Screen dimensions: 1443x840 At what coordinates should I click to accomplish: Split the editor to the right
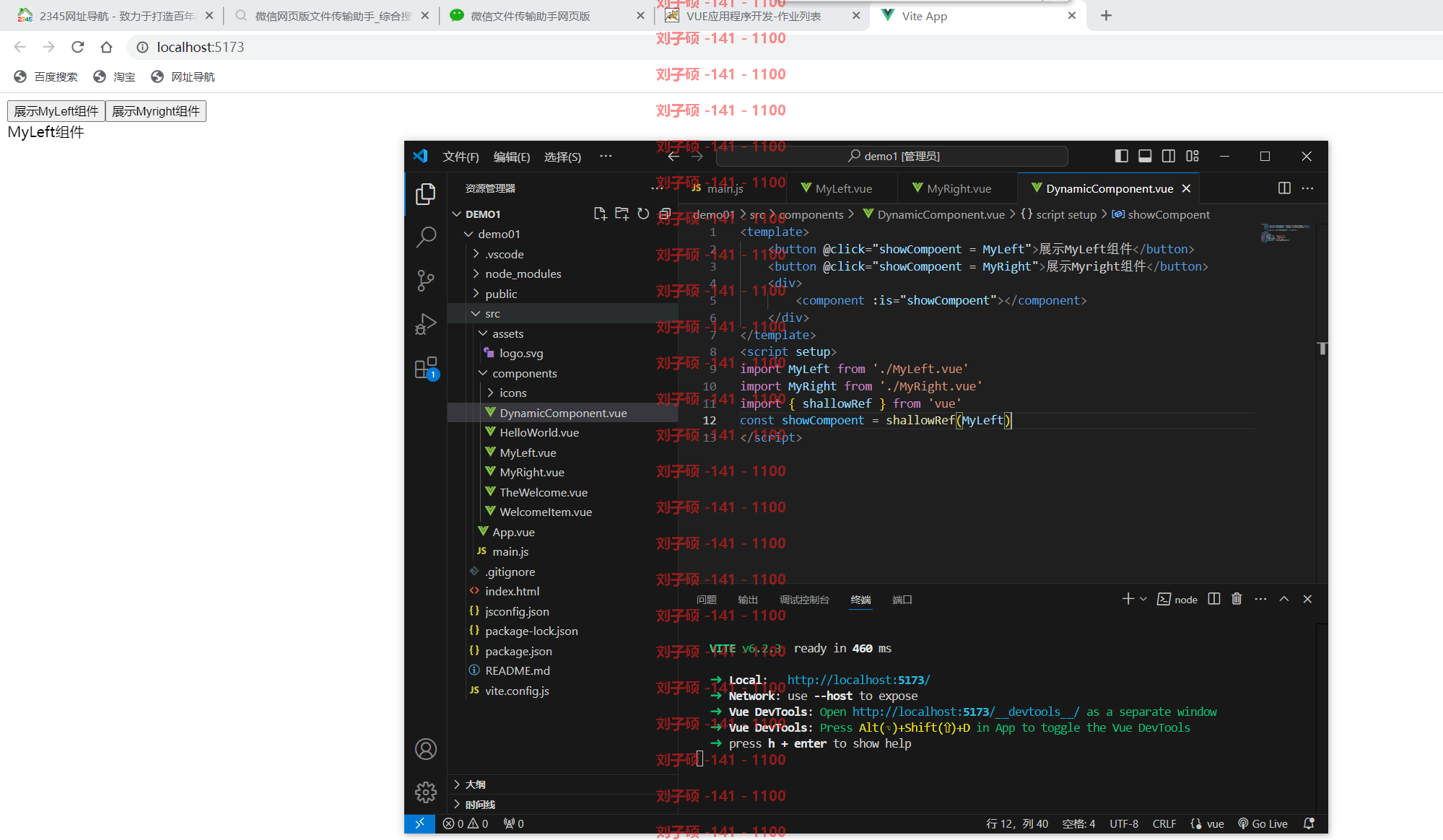(x=1284, y=188)
